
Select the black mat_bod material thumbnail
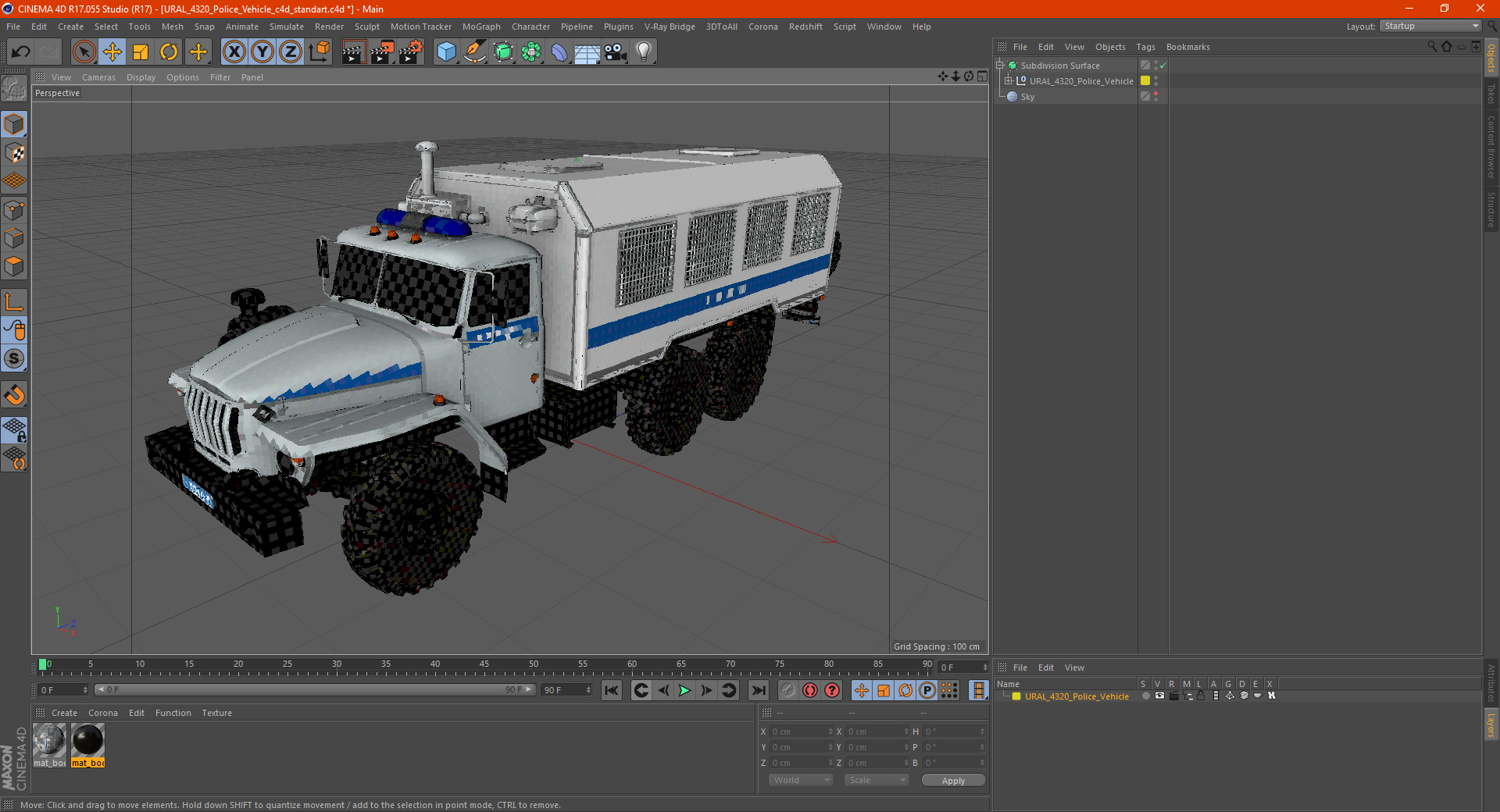[x=87, y=745]
